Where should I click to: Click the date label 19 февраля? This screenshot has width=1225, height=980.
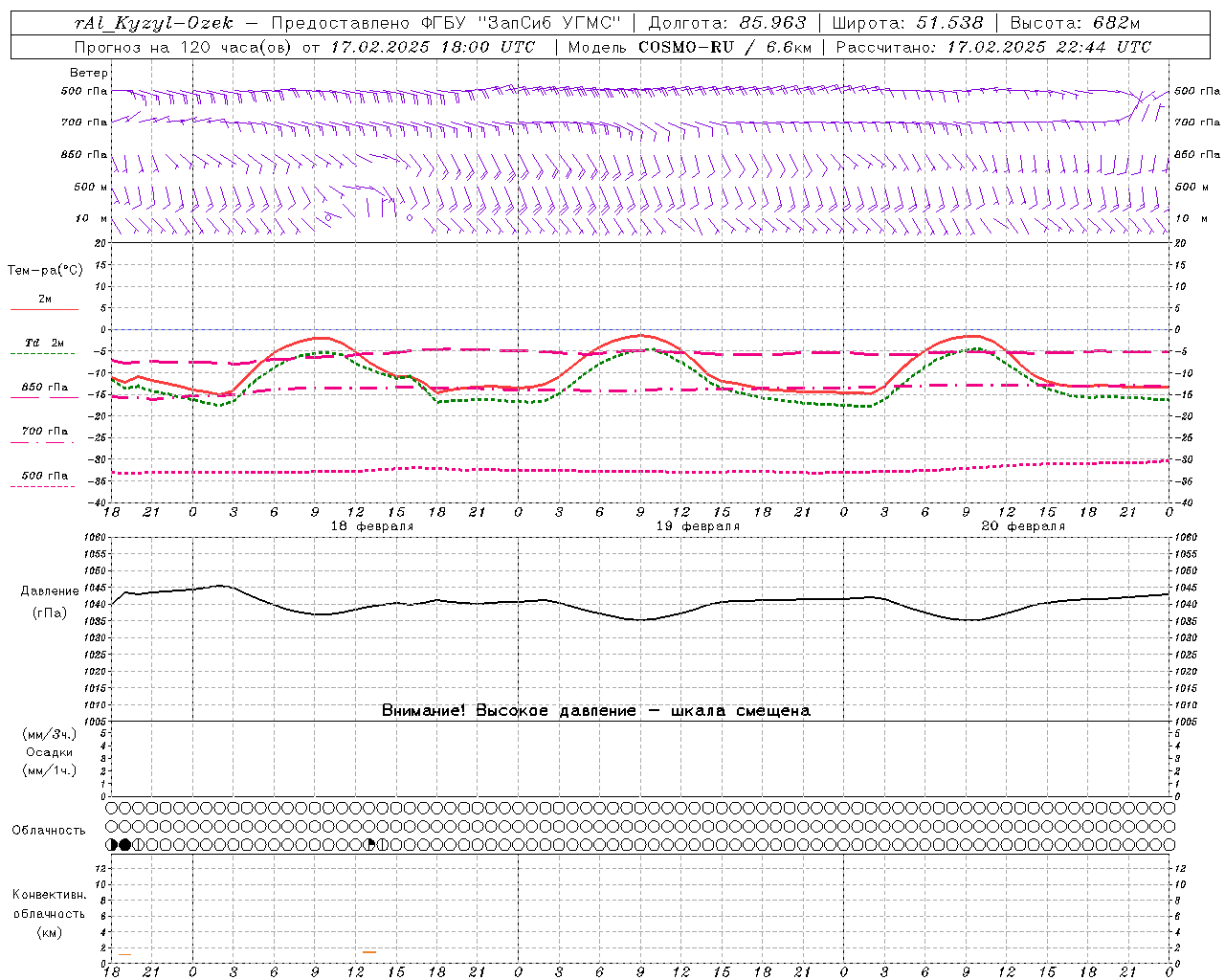tap(698, 526)
